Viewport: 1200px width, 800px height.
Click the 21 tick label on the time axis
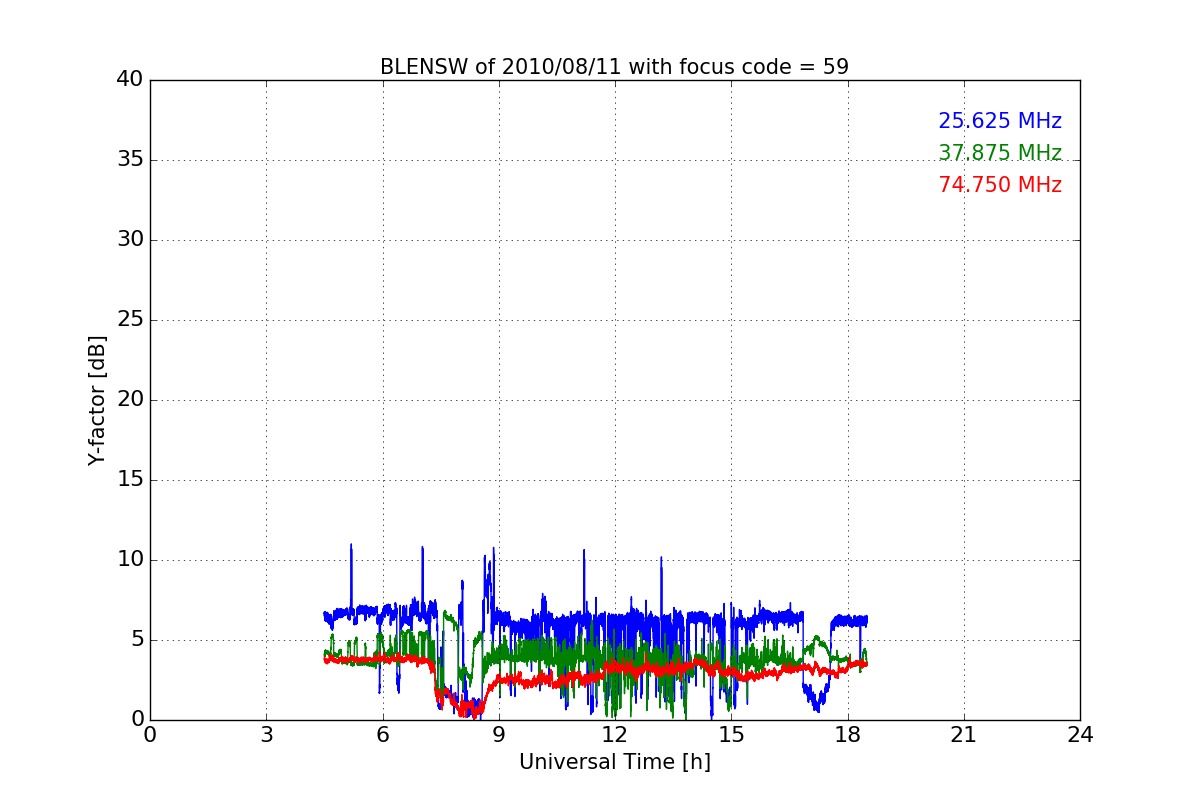[964, 735]
